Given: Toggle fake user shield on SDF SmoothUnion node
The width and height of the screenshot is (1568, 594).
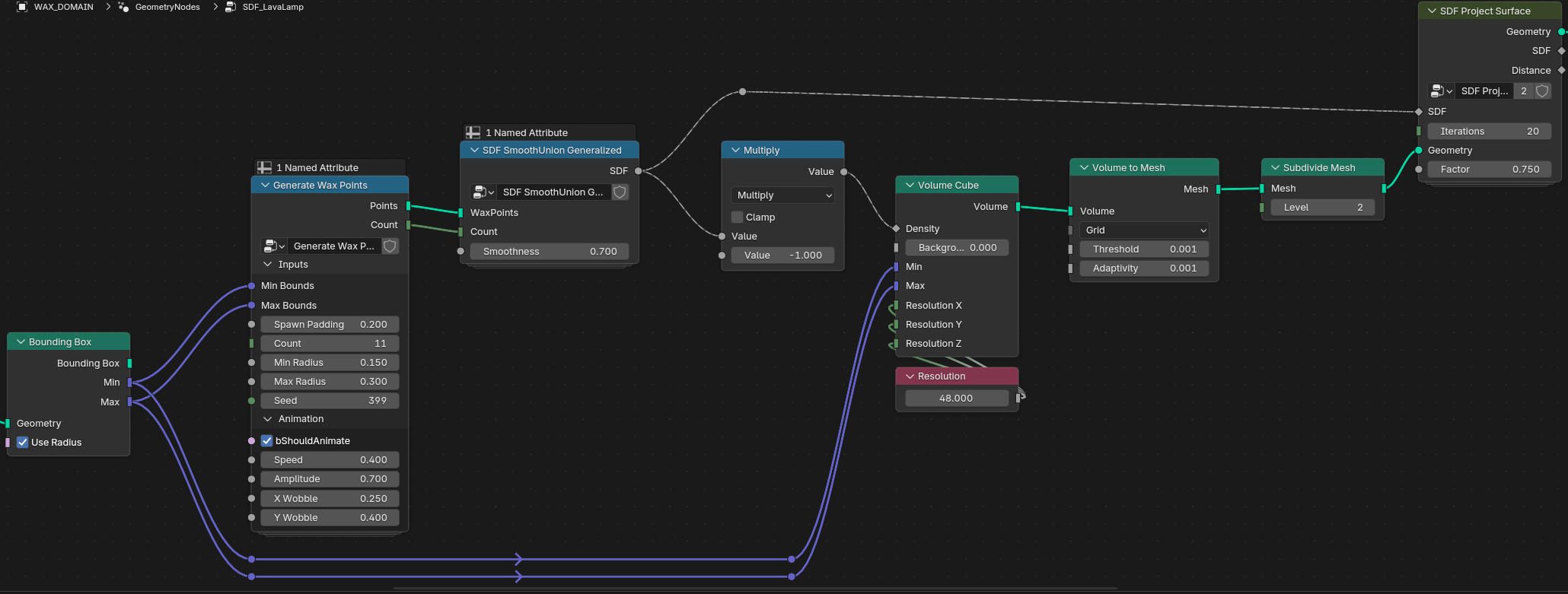Looking at the screenshot, I should tap(620, 192).
